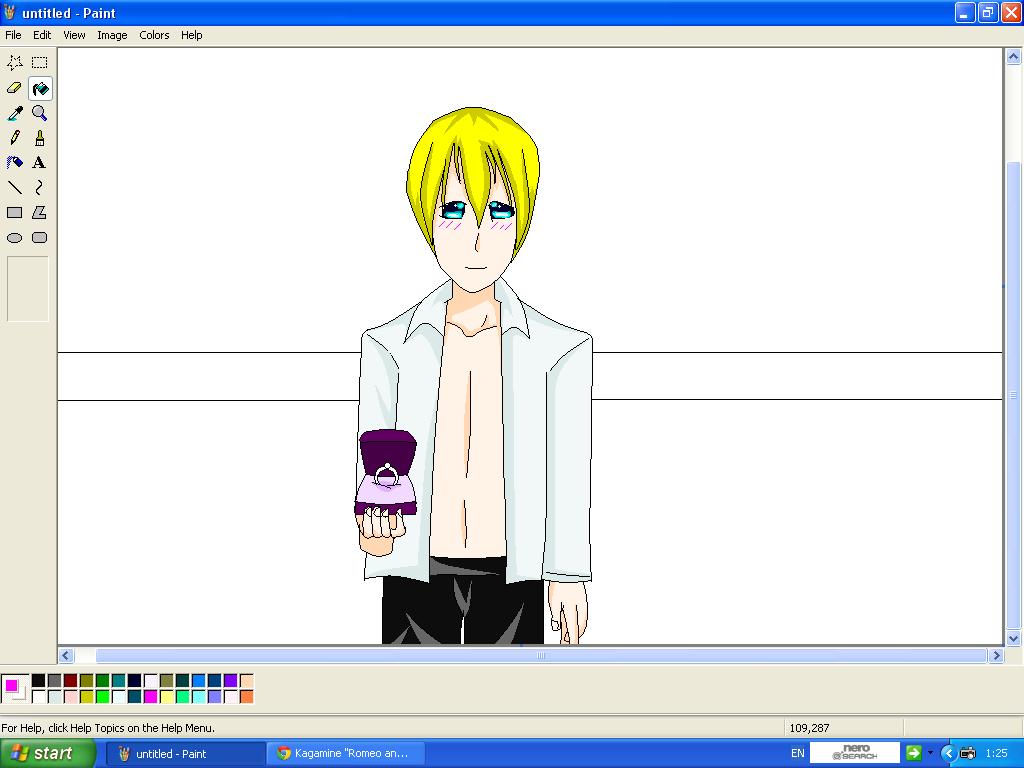This screenshot has width=1024, height=768.
Task: Select the Brush tool
Action: pos(40,138)
